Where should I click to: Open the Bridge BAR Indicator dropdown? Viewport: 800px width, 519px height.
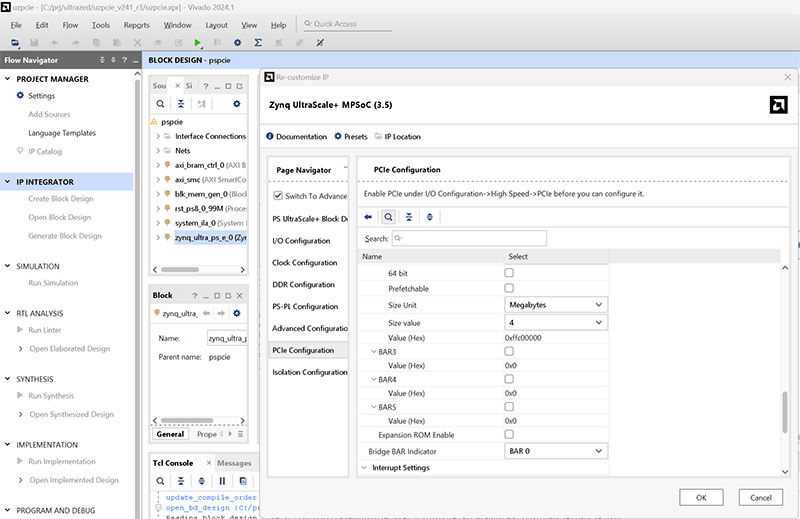pyautogui.click(x=556, y=452)
